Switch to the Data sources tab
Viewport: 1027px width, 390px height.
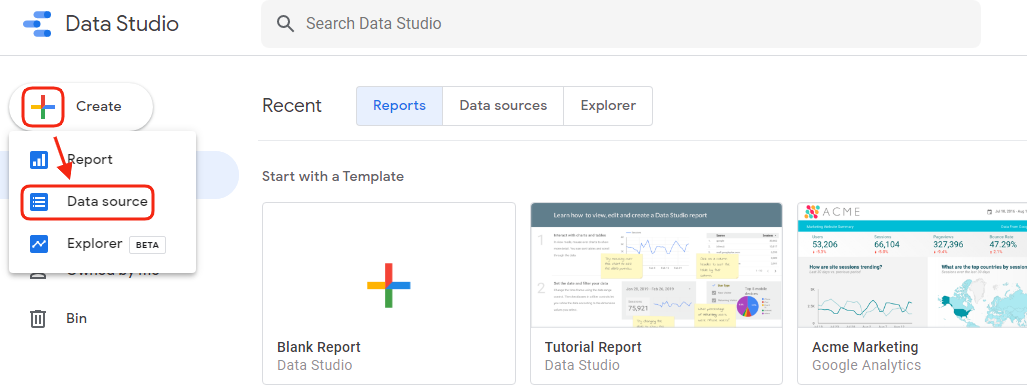tap(503, 106)
